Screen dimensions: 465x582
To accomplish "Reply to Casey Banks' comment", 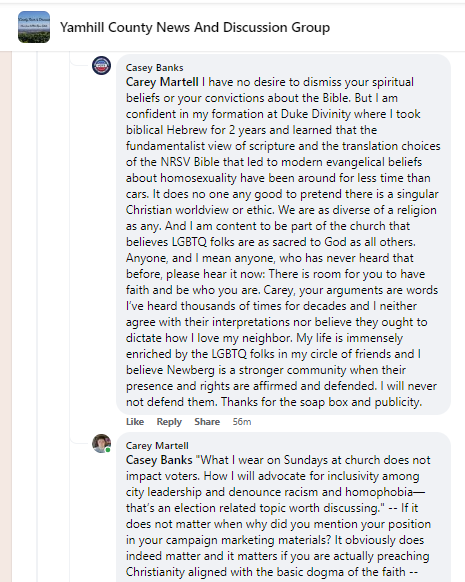I will pyautogui.click(x=169, y=422).
